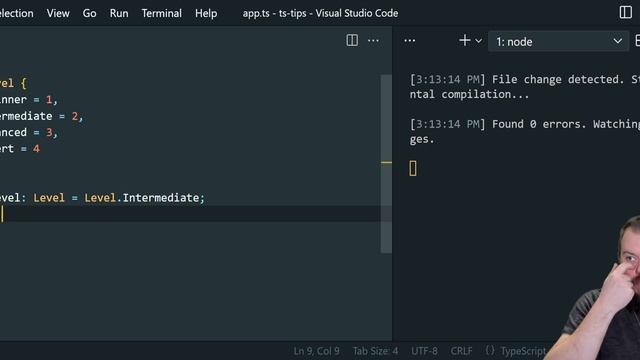Expand launch profile arrow beside plus
The width and height of the screenshot is (640, 360).
(478, 41)
